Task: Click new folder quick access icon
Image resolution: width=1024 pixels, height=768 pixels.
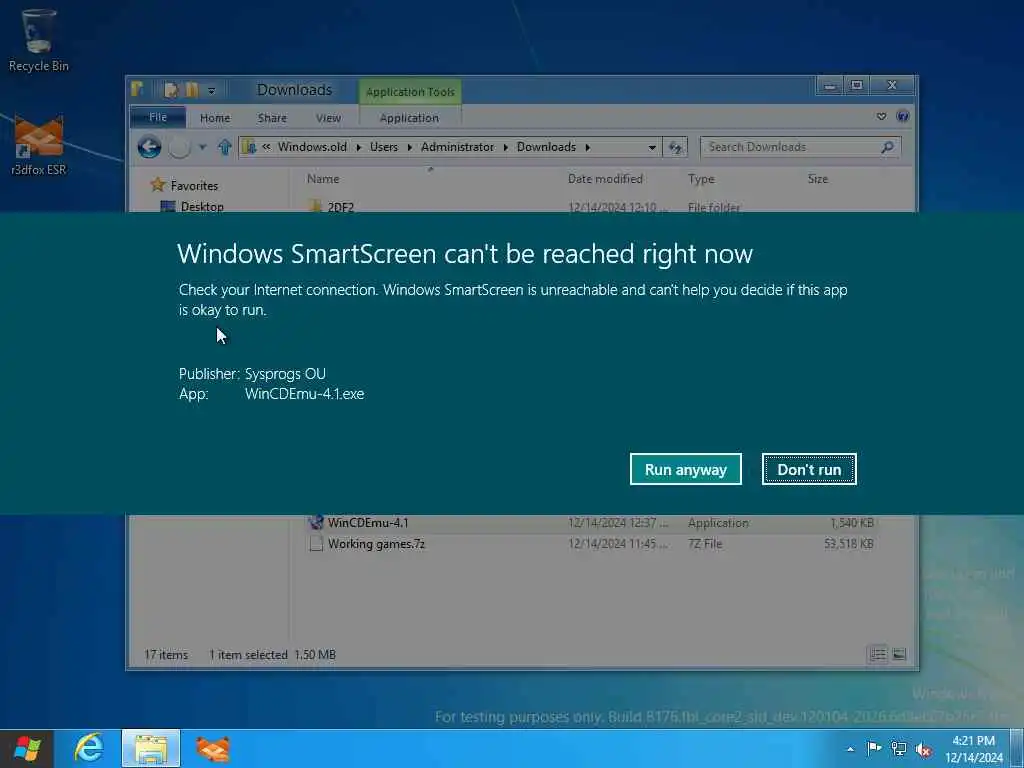Action: point(191,90)
